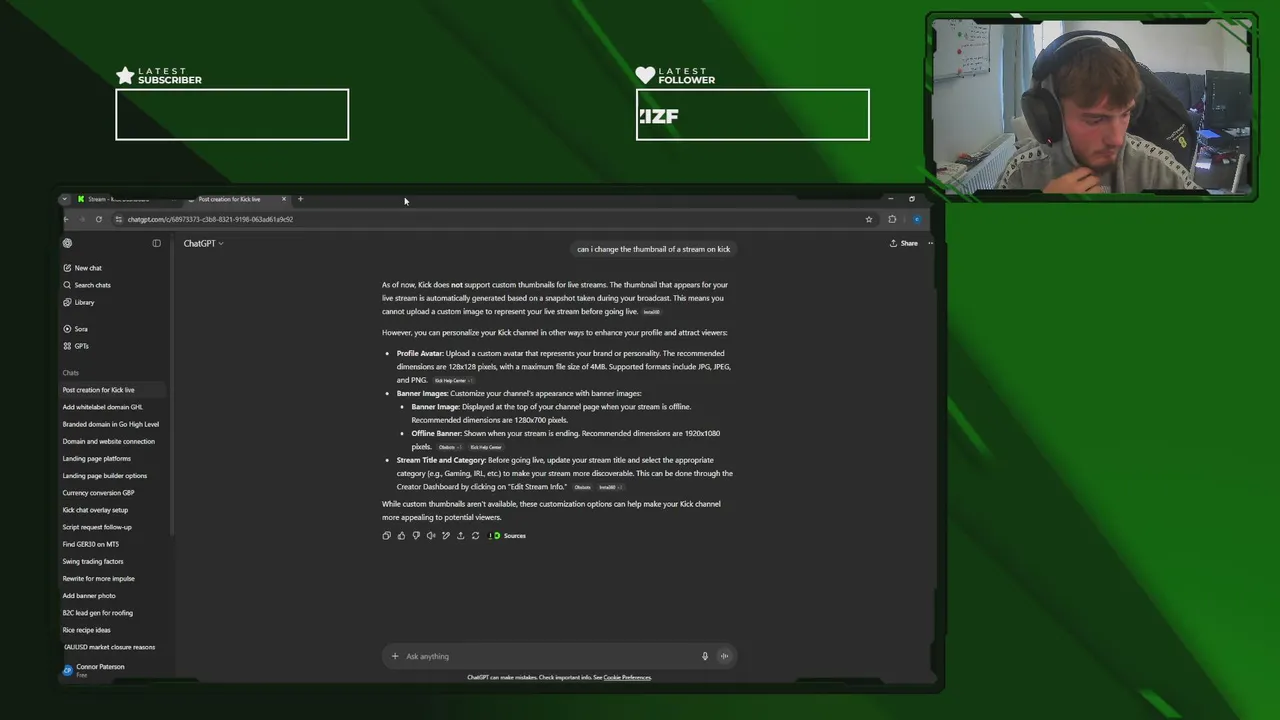Click the site info icon in address bar
This screenshot has height=720, width=1280.
[118, 219]
